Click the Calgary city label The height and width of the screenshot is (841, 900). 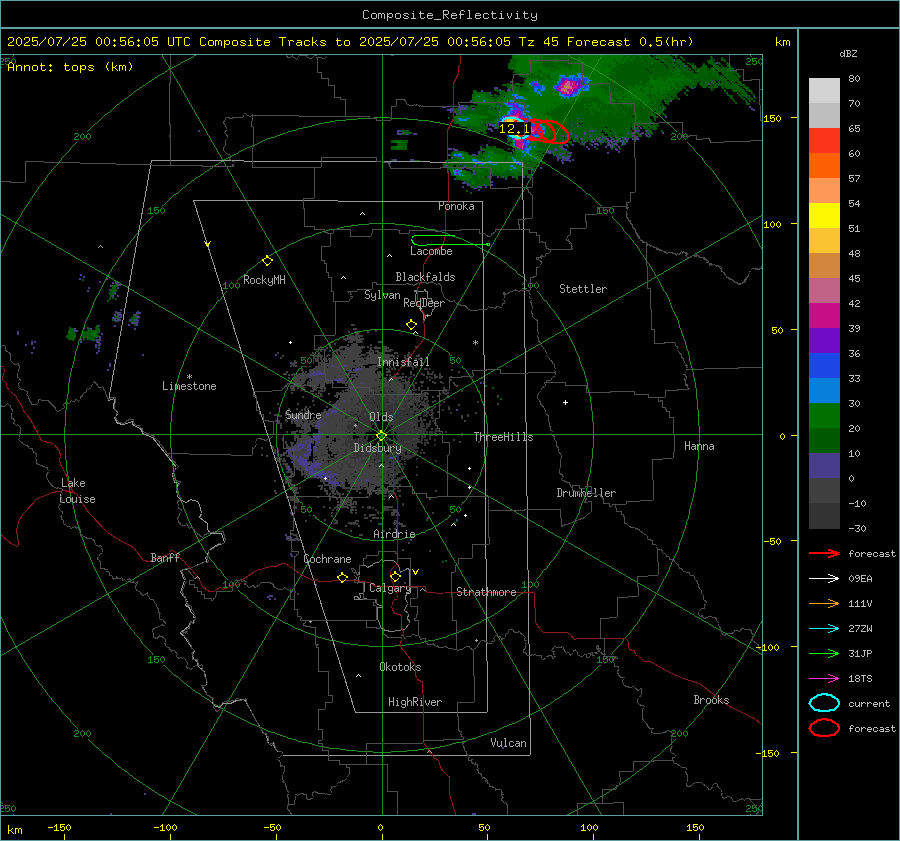(390, 588)
